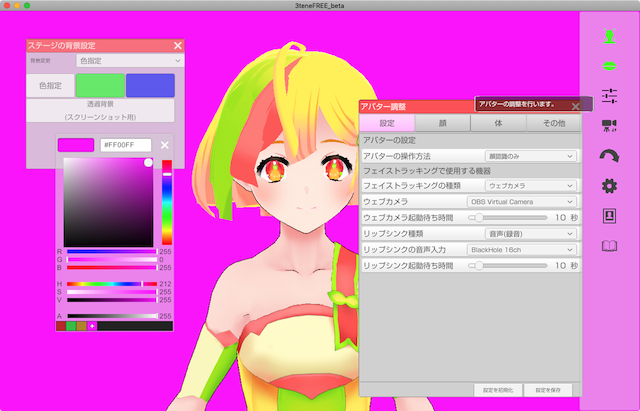The height and width of the screenshot is (411, 640).
Task: Open the リップシンクの音声入力 BlackHole 16ch dropdown
Action: click(522, 250)
